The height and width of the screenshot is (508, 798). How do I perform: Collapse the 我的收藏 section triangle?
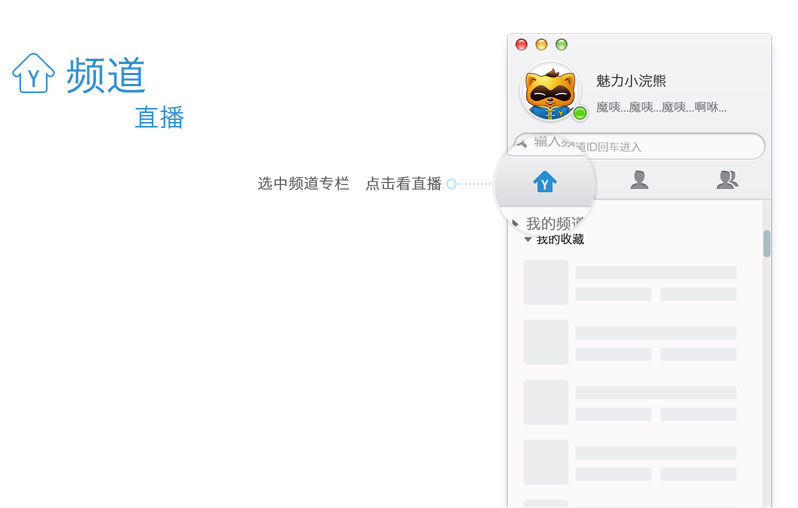coord(528,240)
